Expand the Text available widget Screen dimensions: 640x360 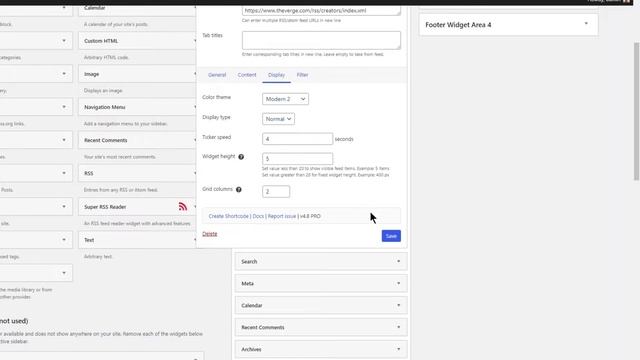click(137, 240)
